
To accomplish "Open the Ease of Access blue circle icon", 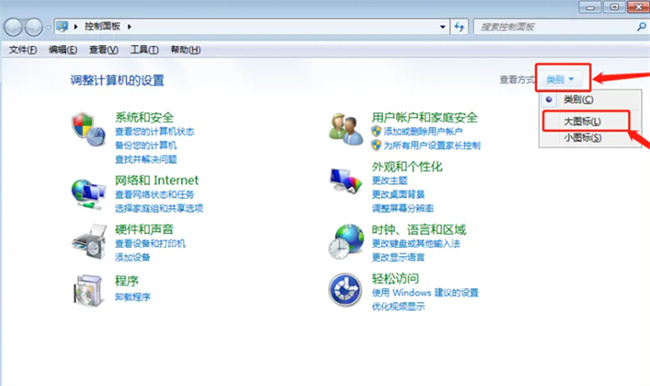I will (x=345, y=289).
